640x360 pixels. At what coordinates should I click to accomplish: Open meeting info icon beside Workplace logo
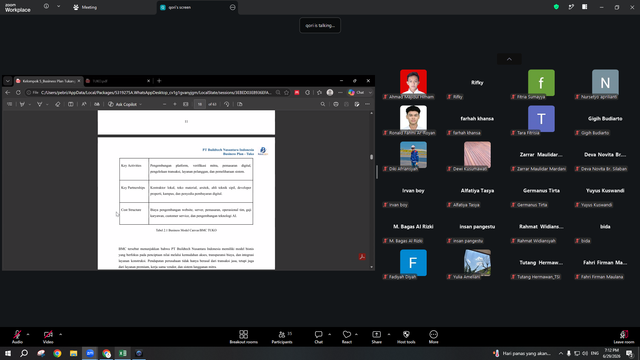pos(46,7)
